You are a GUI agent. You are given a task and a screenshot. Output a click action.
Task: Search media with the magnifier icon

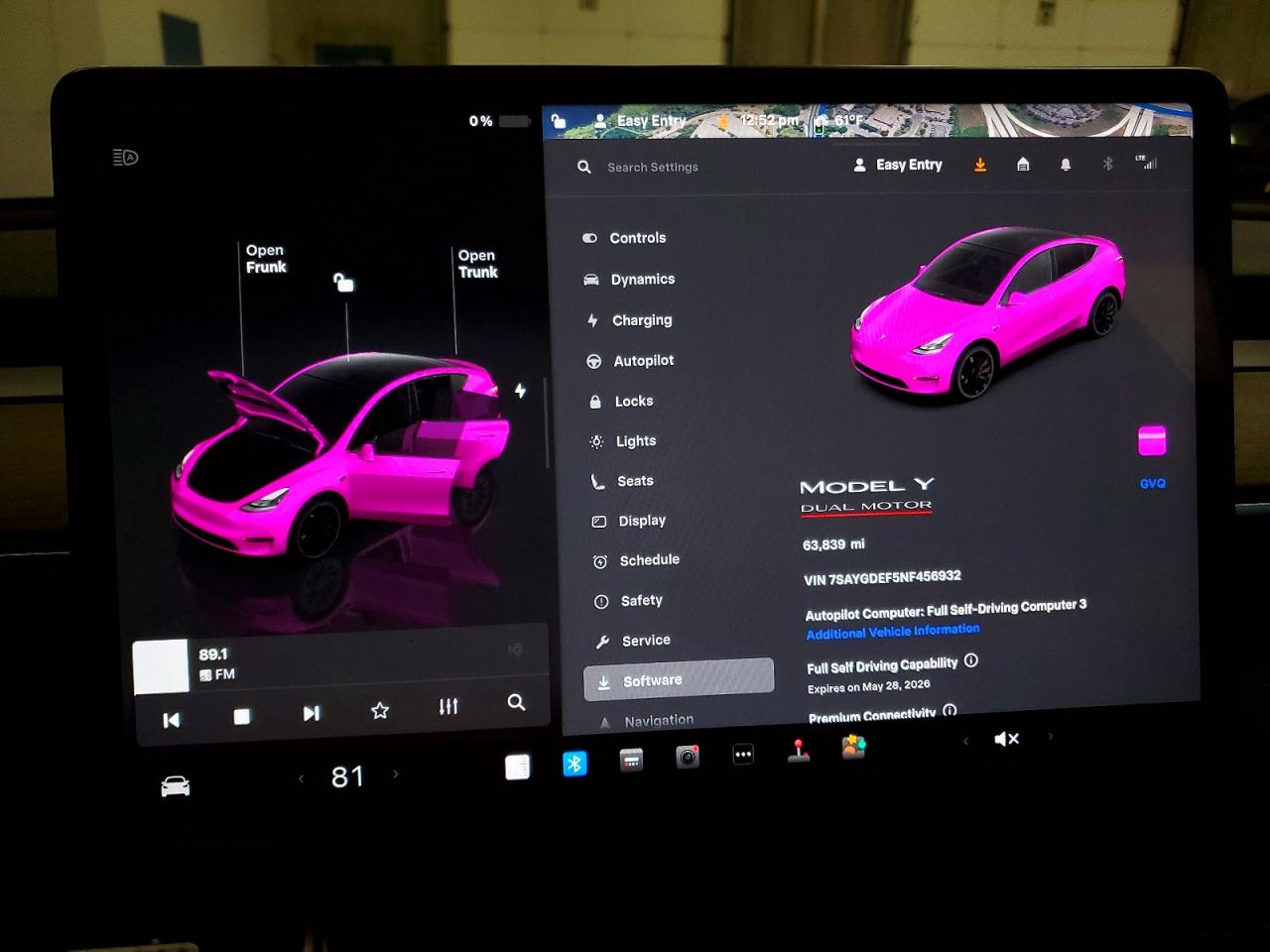coord(516,702)
